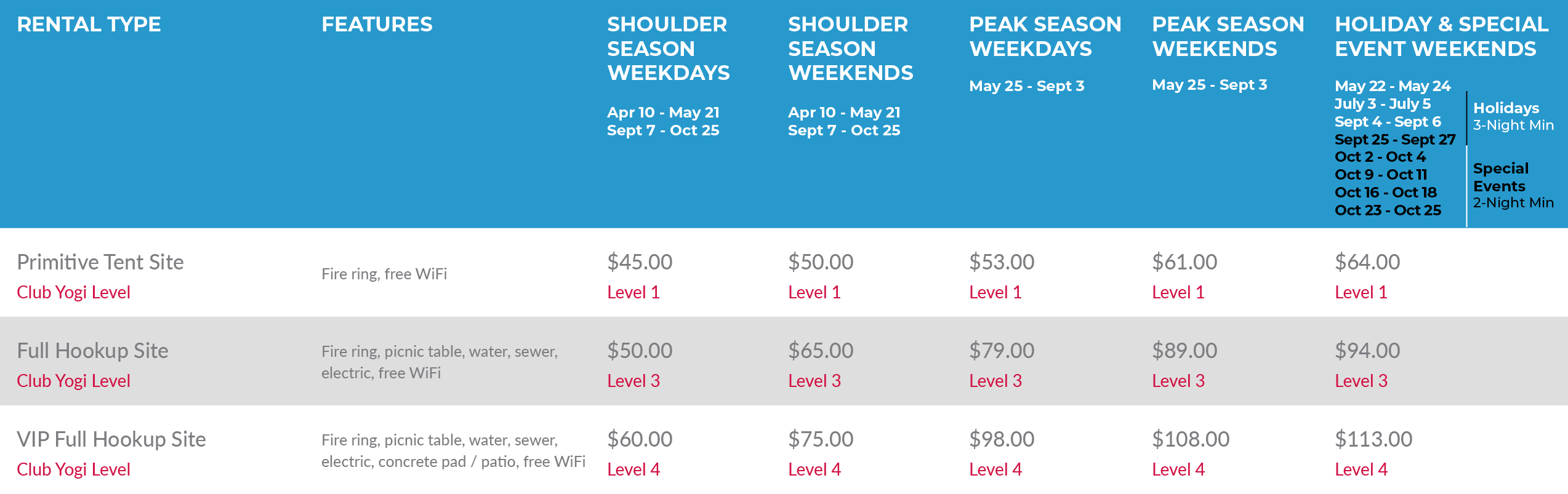Select Level 4 link below $98.00 price
This screenshot has width=1568, height=494.
[x=995, y=469]
